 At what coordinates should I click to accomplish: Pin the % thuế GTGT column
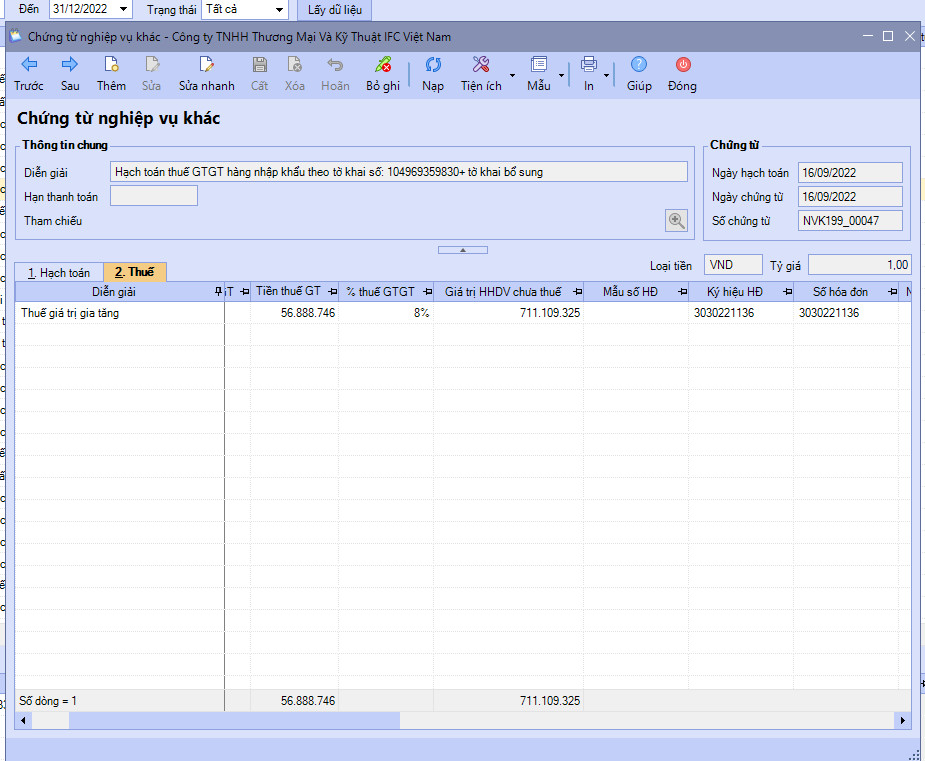point(428,291)
